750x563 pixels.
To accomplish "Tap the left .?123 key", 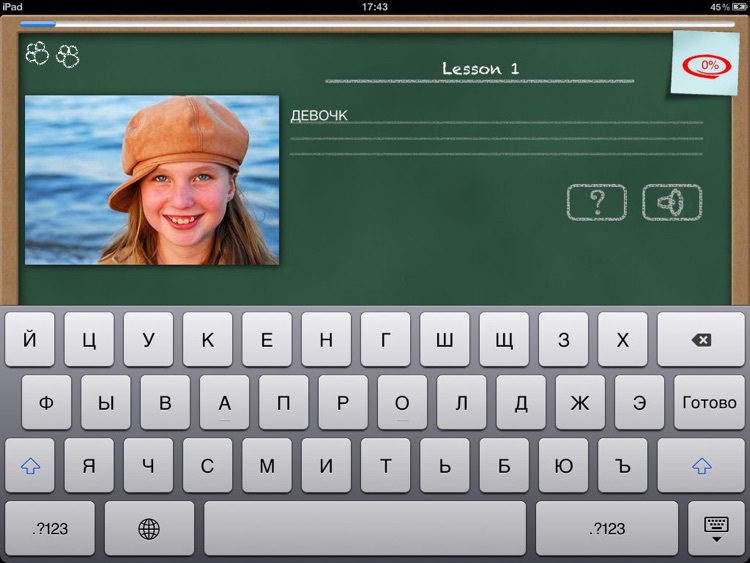I will coord(50,529).
